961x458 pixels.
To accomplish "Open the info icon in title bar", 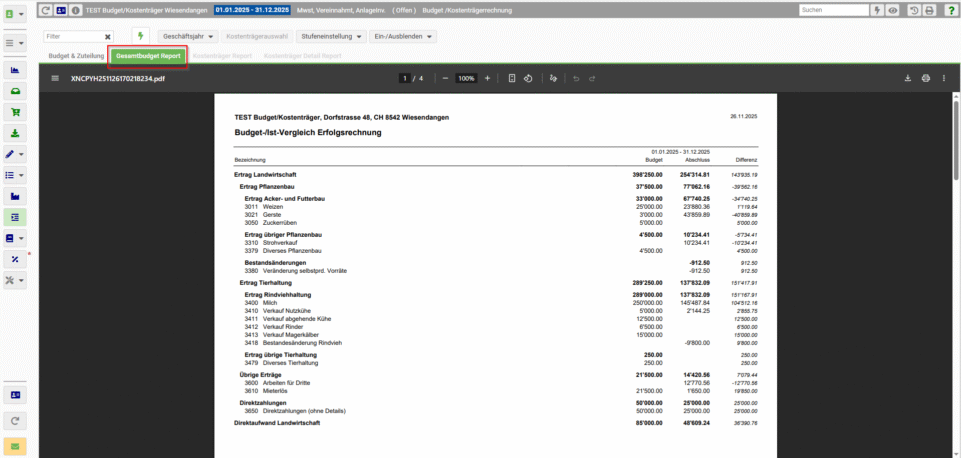I will [75, 10].
